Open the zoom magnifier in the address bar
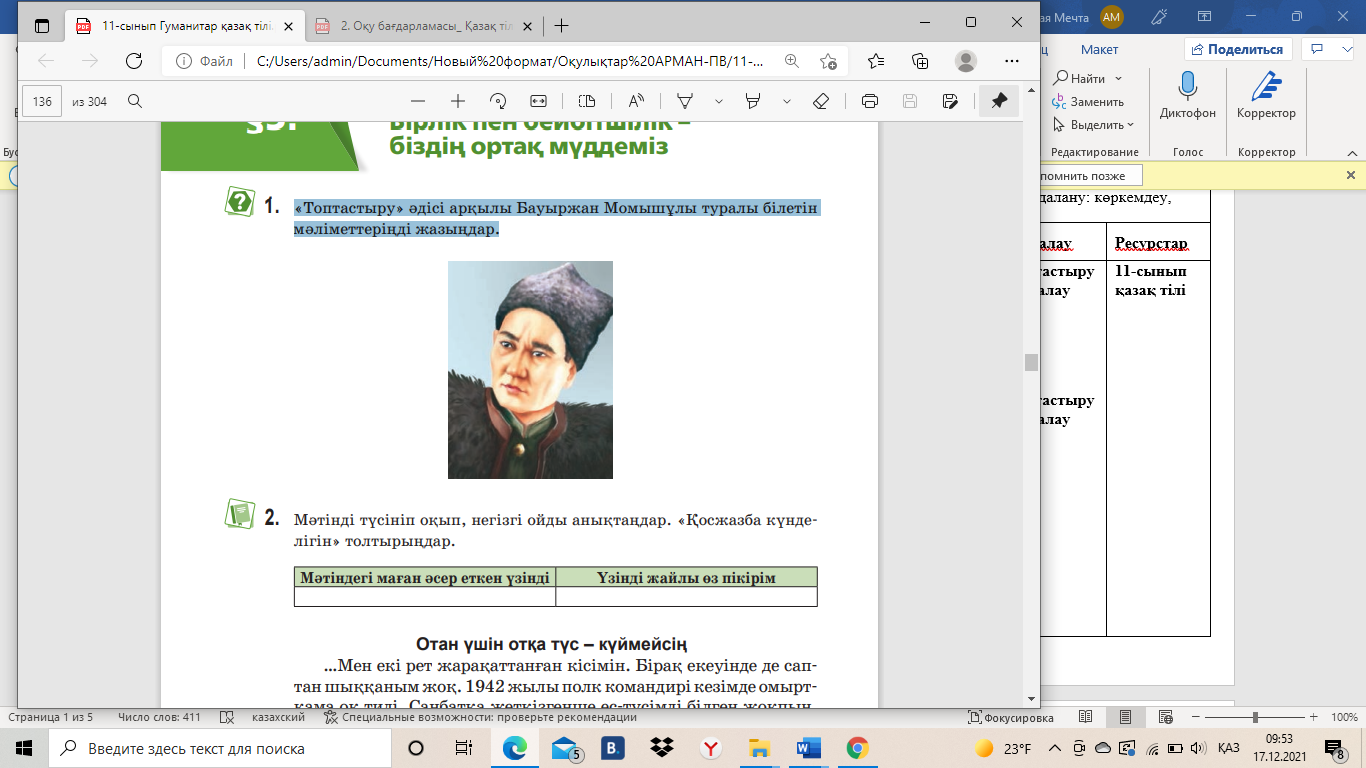Screen dimensions: 1366x768 pos(792,61)
